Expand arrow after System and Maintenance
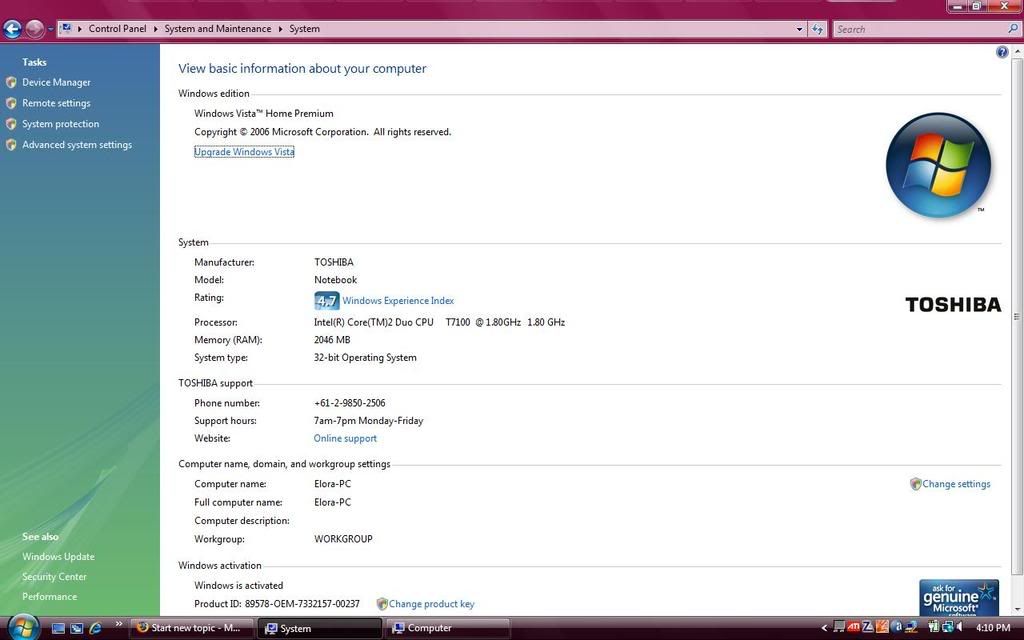This screenshot has height=640, width=1024. click(280, 29)
